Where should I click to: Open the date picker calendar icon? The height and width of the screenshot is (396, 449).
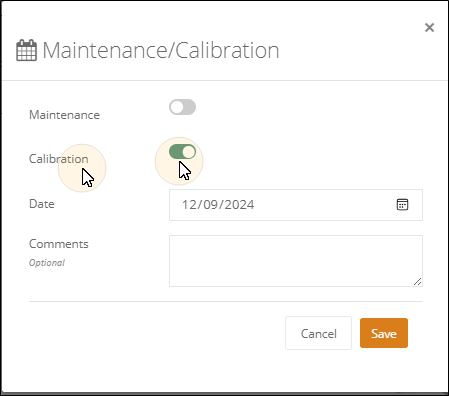tap(402, 205)
